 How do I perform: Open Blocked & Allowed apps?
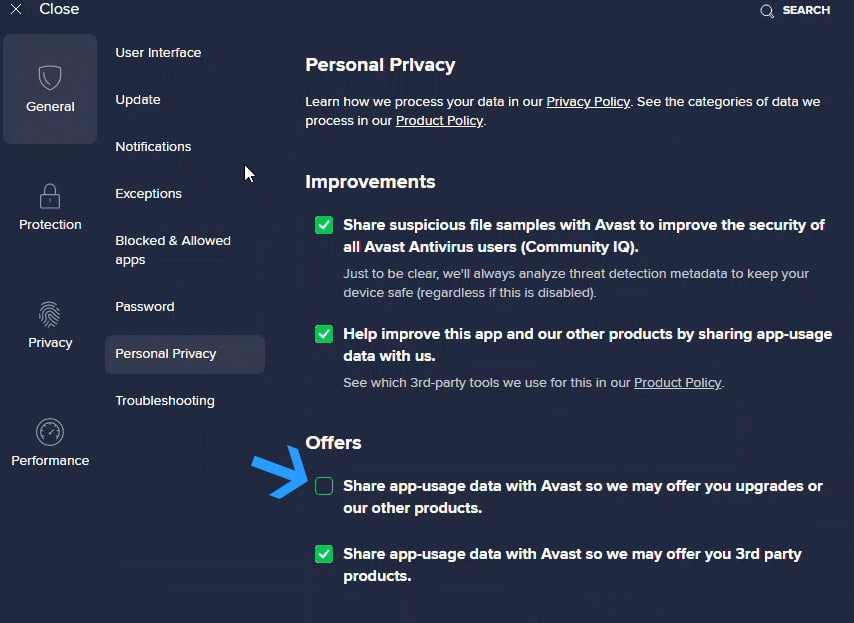click(173, 250)
